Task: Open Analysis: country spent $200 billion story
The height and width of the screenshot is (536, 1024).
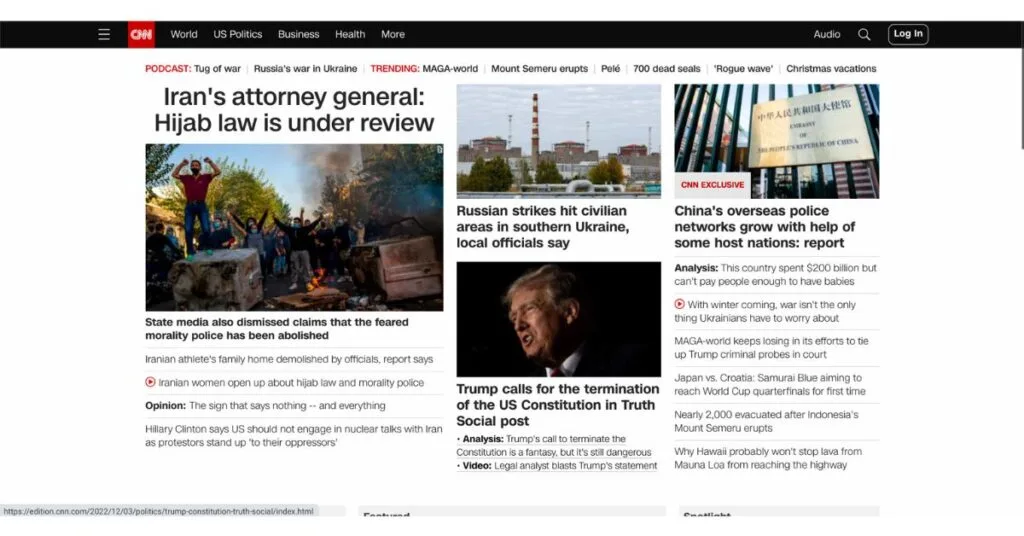Action: (x=775, y=274)
